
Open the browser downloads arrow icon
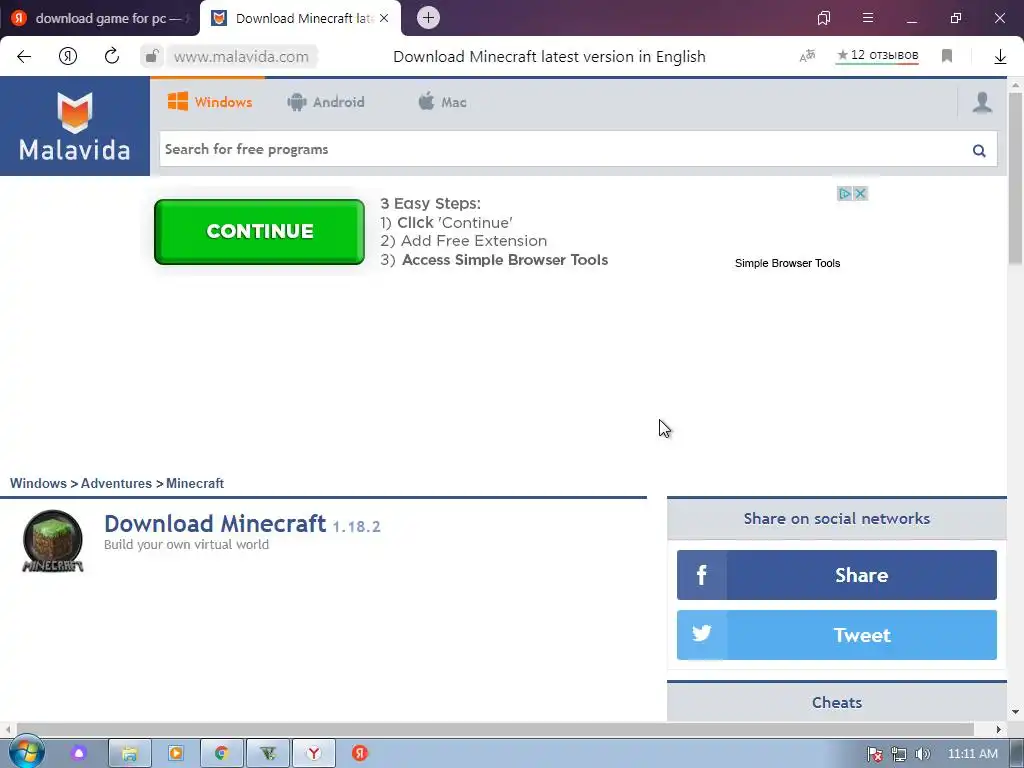pos(1000,57)
